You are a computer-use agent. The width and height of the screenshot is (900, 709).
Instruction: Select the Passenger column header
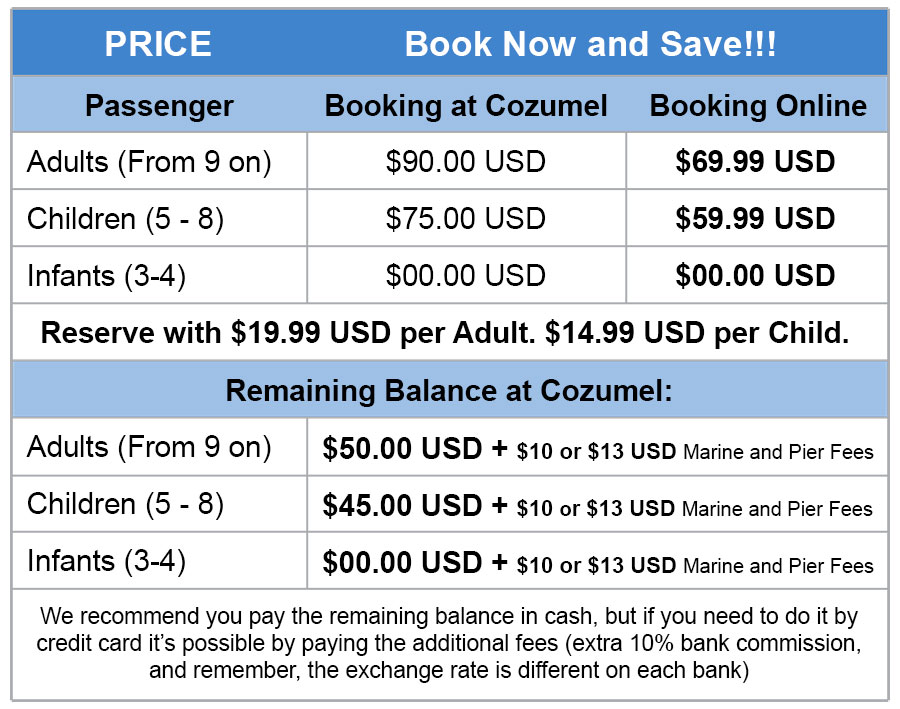159,106
